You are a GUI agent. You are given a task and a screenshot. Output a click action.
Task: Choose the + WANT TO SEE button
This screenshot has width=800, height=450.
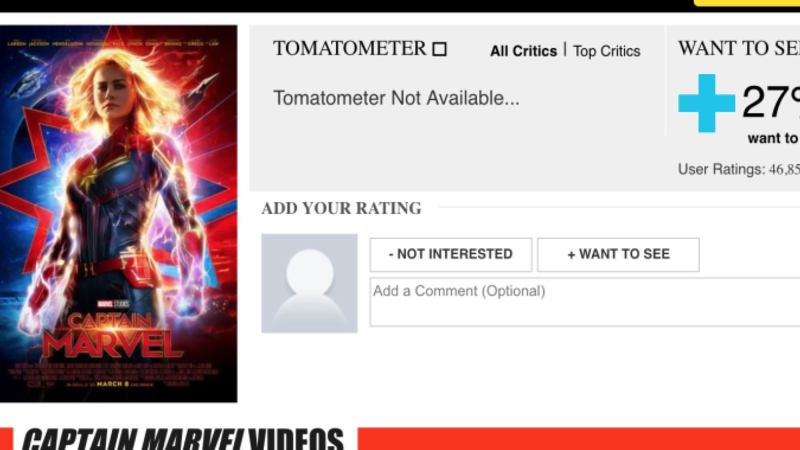tap(618, 254)
